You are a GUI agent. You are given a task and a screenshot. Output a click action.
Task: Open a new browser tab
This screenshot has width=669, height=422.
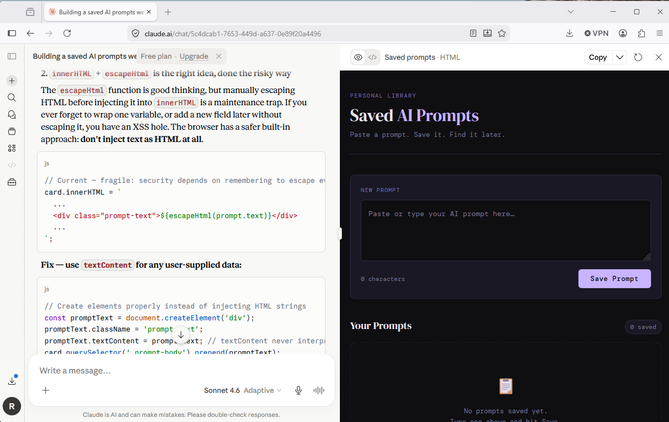coord(168,12)
